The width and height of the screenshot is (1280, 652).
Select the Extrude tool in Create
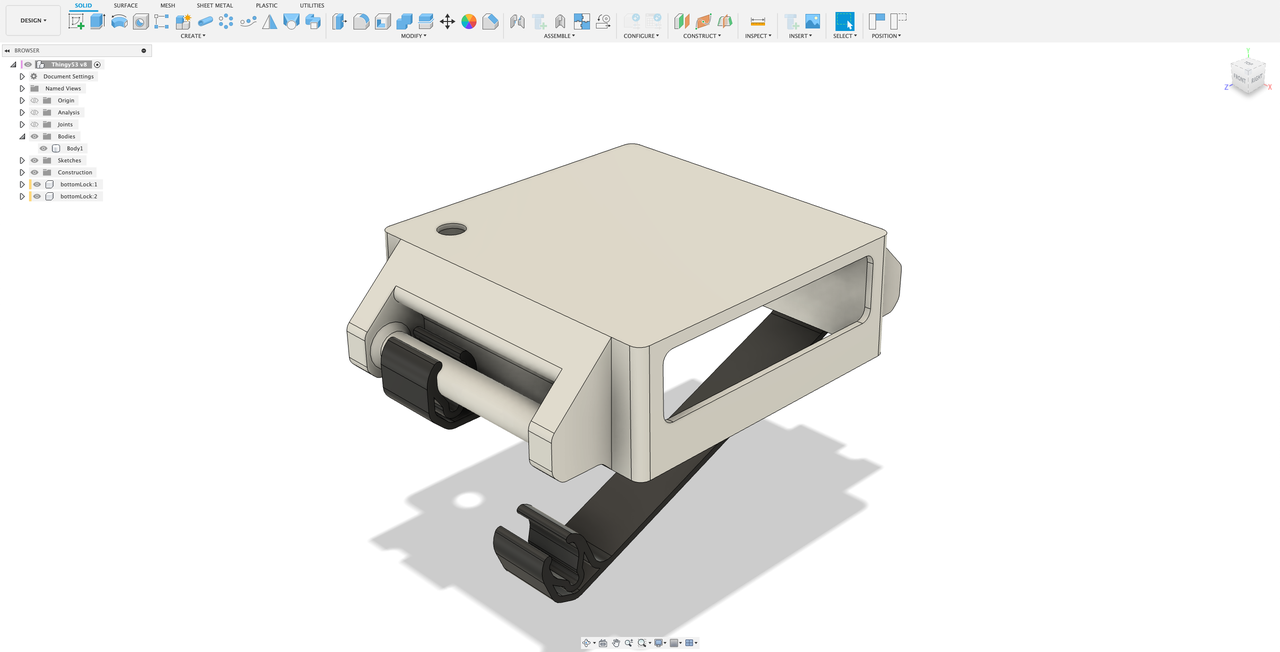point(98,21)
